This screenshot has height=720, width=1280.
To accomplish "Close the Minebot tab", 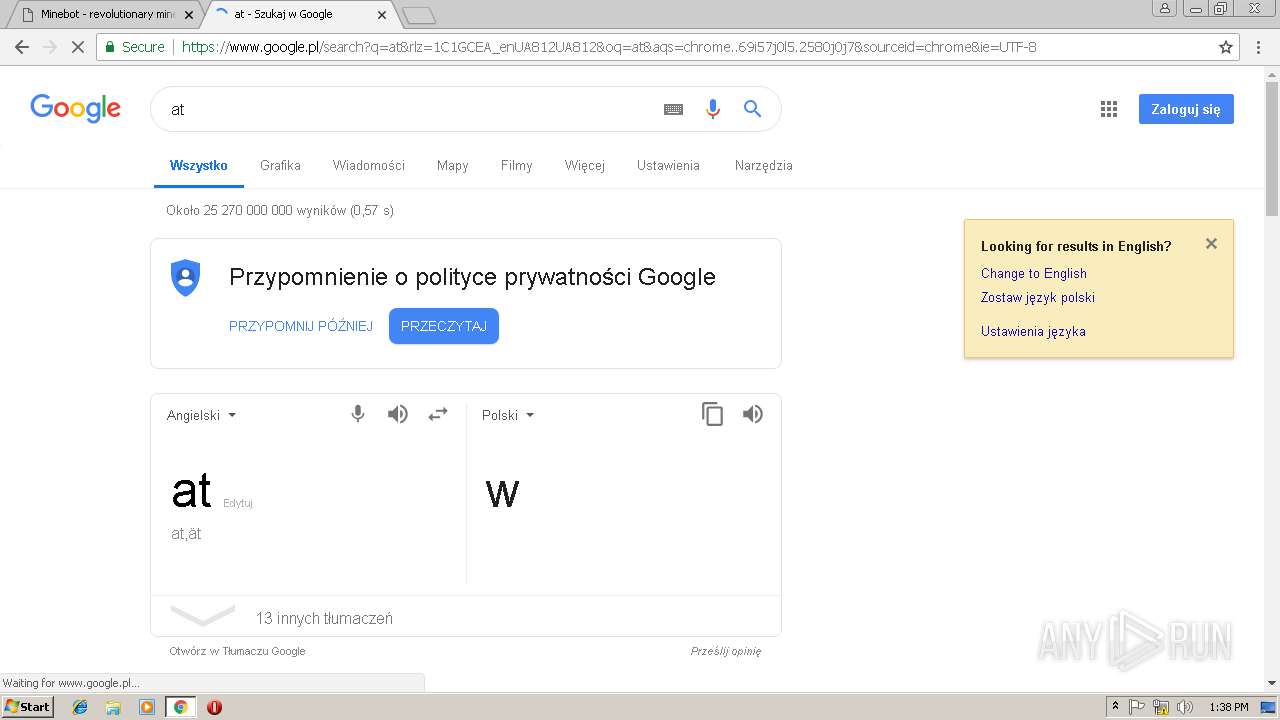I will pos(189,15).
